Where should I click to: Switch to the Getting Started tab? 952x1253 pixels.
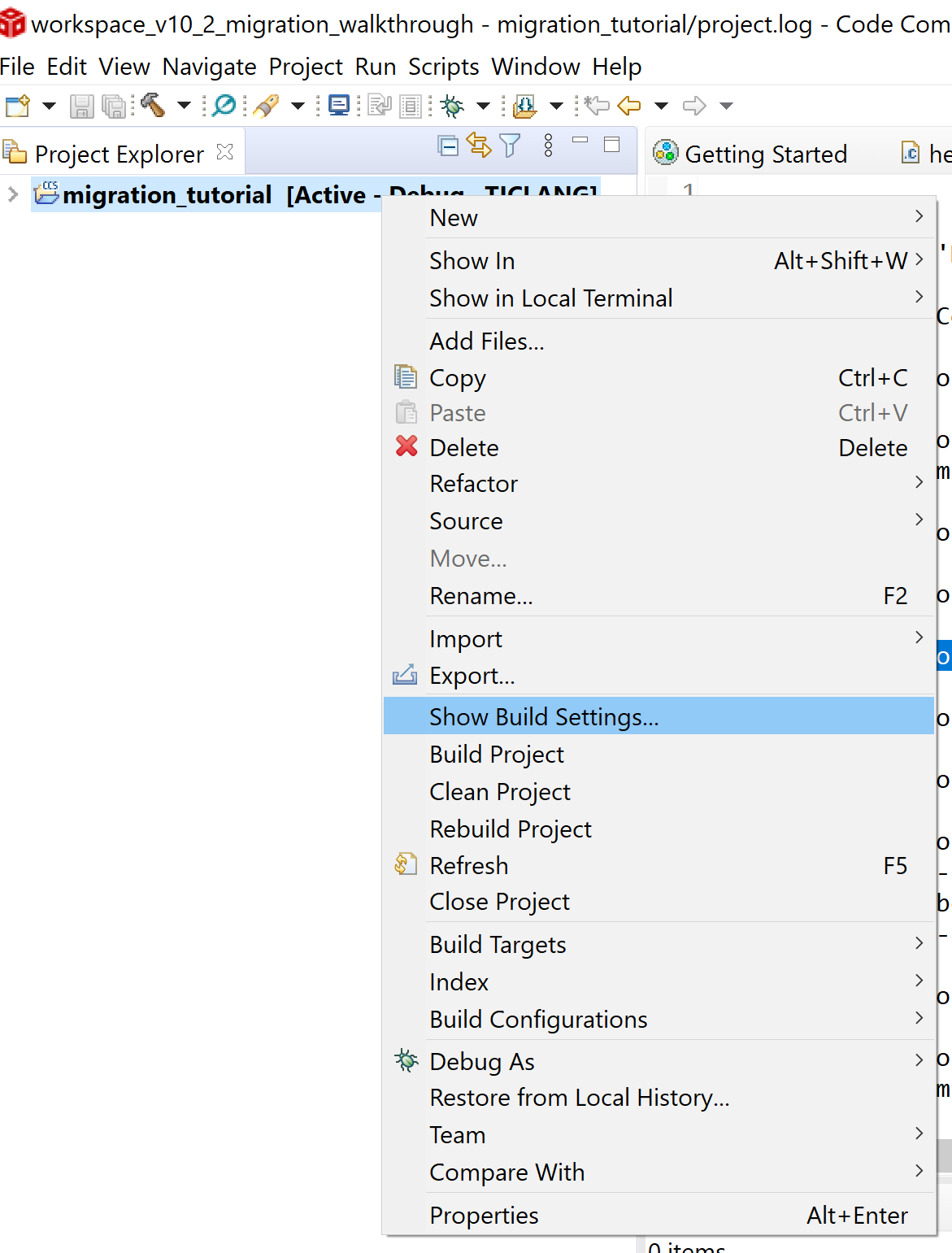point(765,154)
